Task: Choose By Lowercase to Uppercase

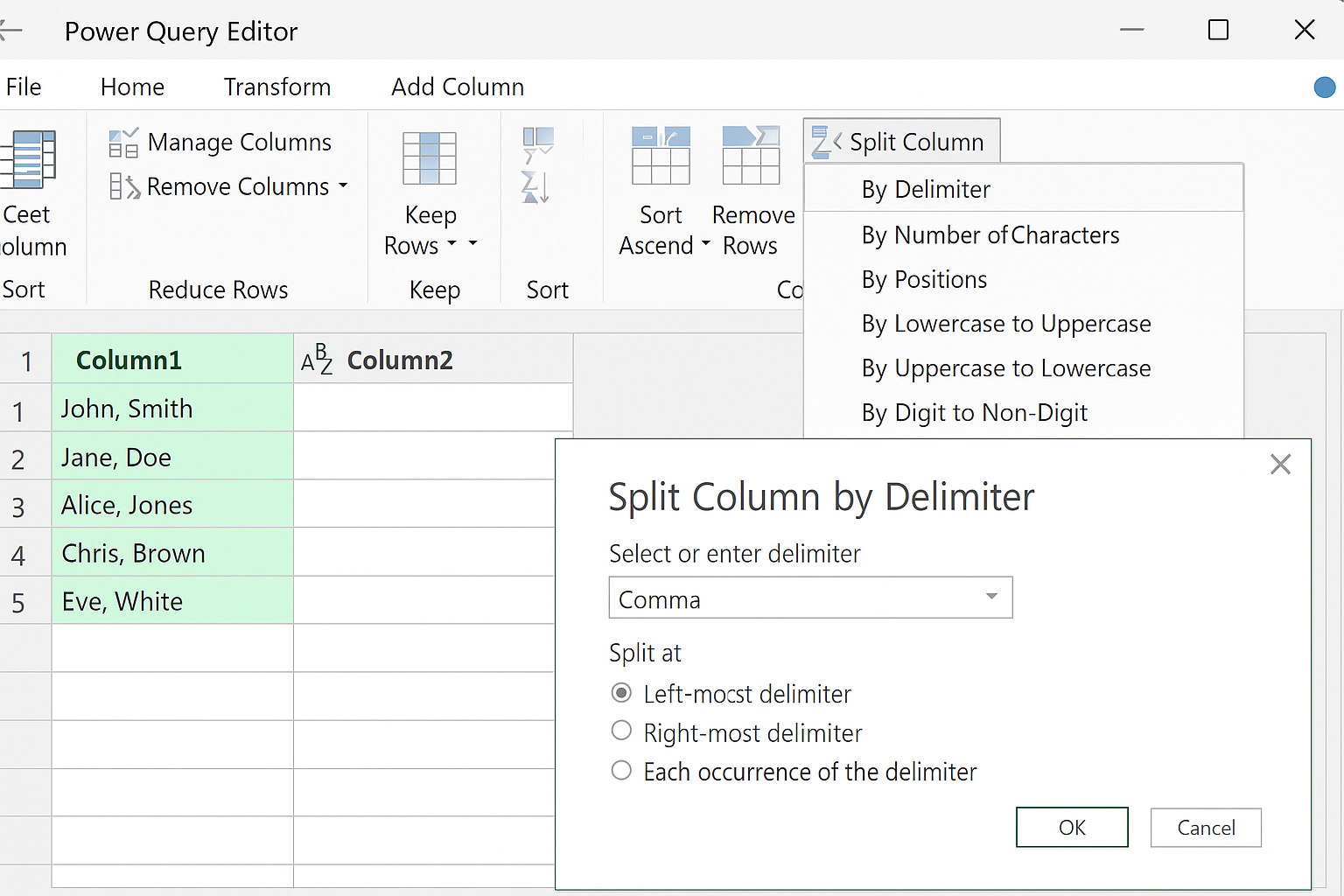Action: [x=1023, y=325]
